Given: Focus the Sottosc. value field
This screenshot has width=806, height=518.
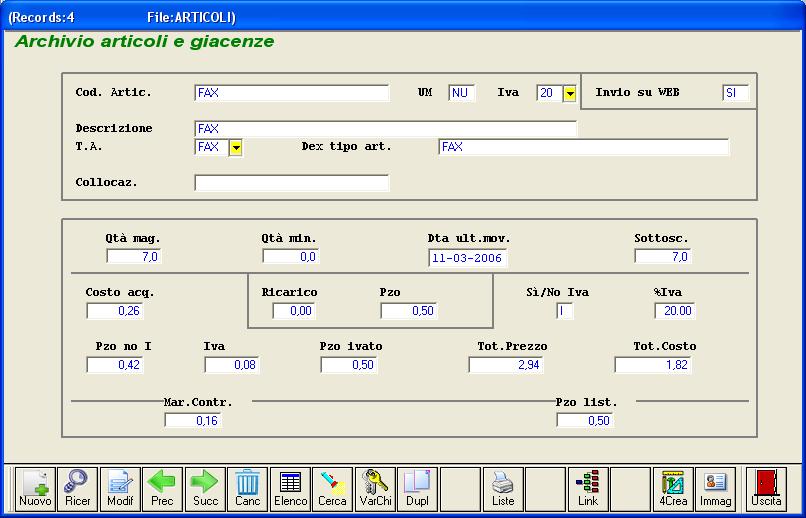Looking at the screenshot, I should coord(663,256).
